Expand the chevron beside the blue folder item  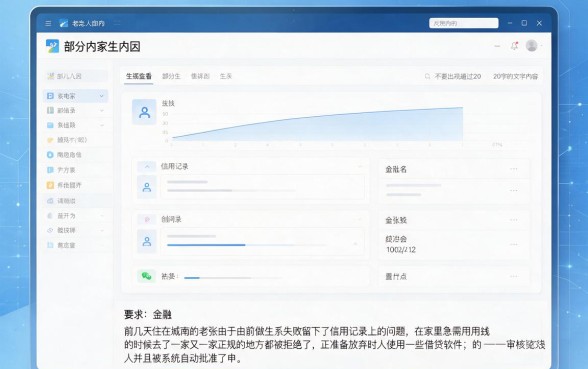coord(102,125)
